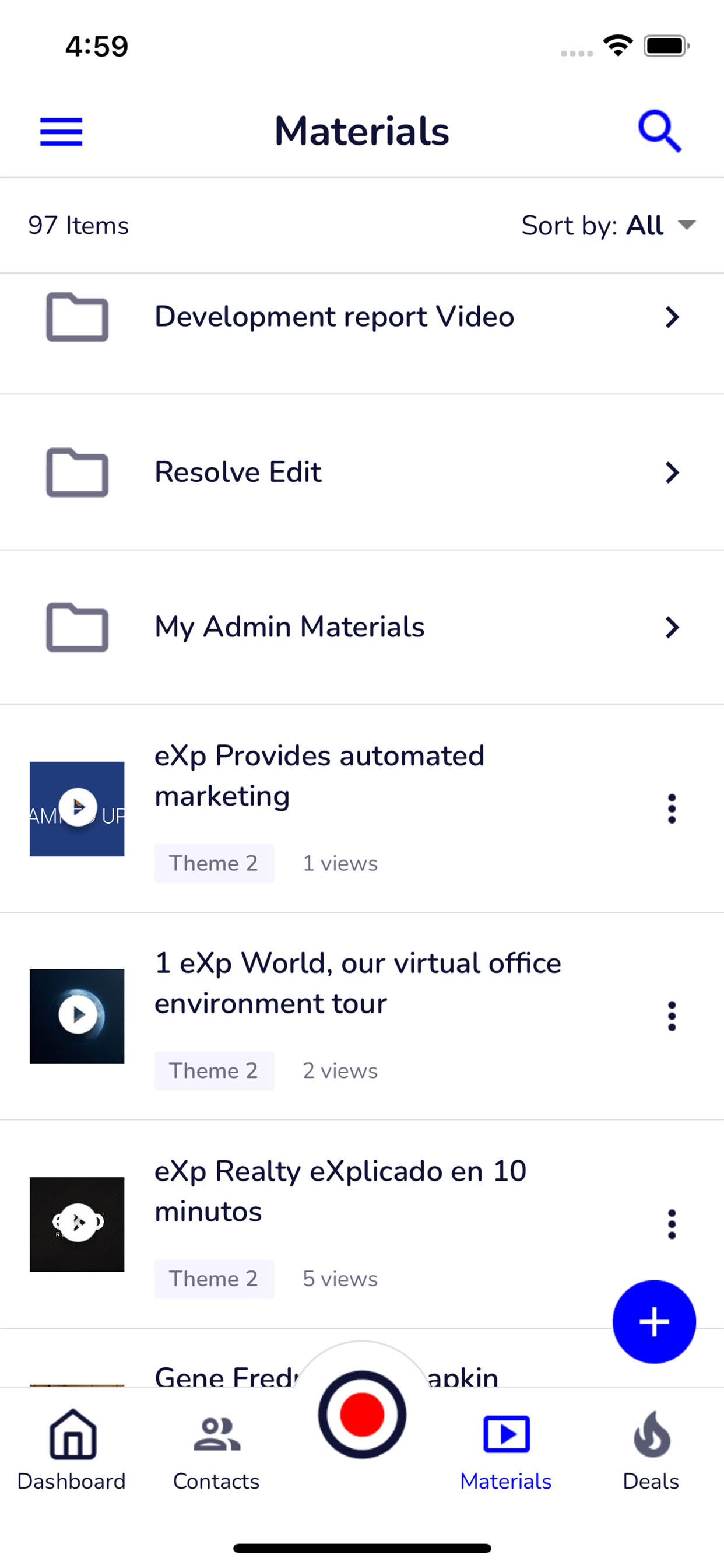
Task: Open options for eXp Provides automated marketing
Action: [672, 808]
